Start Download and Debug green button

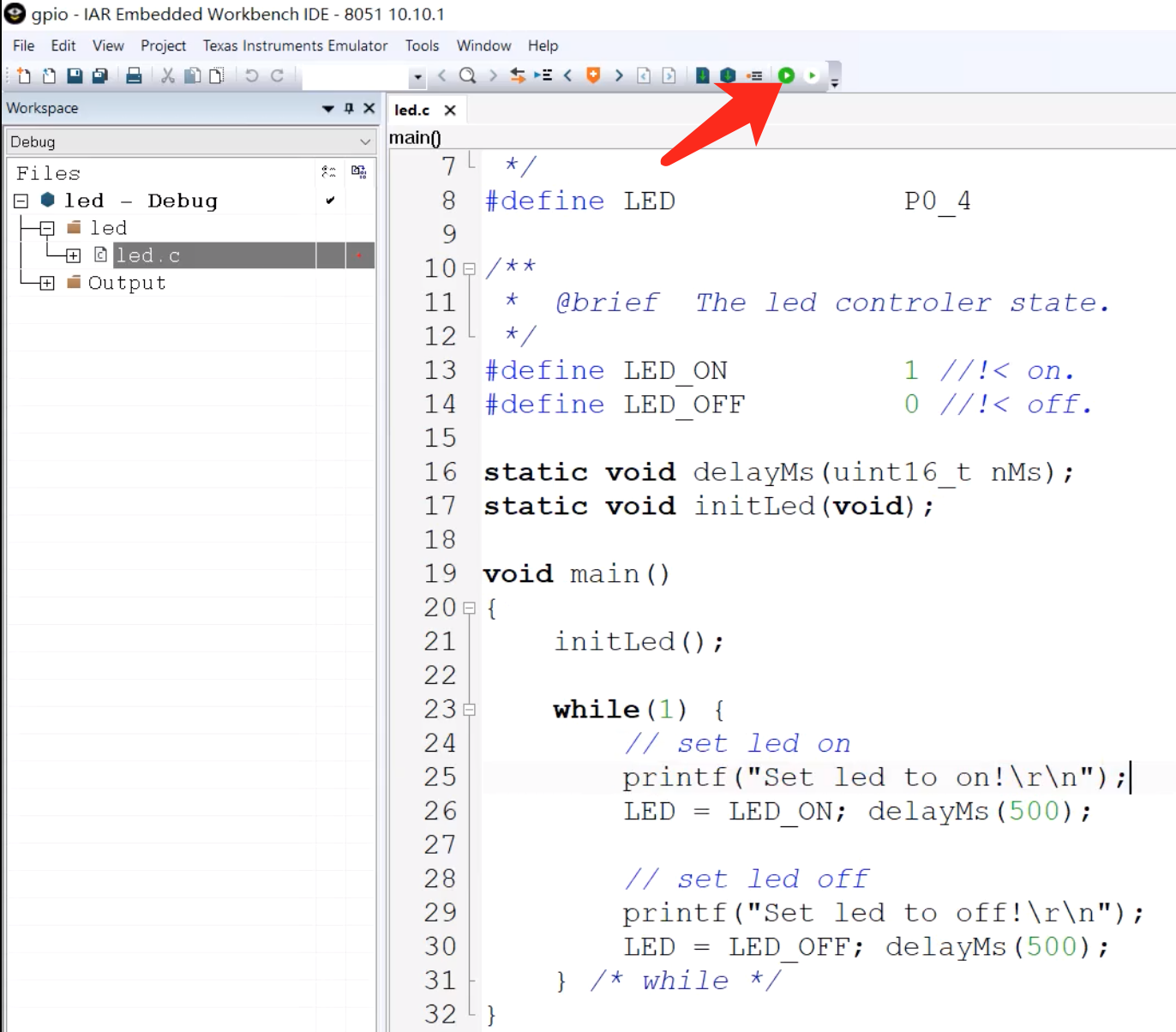tap(786, 75)
